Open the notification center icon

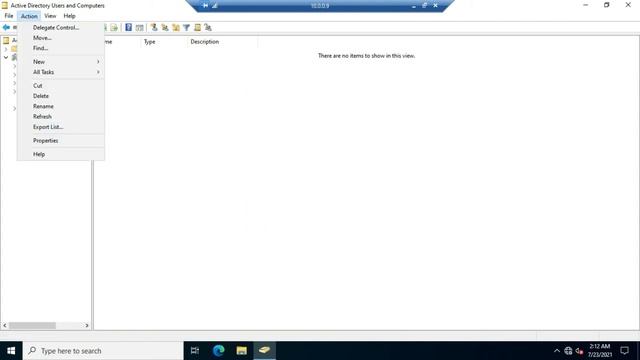[624, 351]
